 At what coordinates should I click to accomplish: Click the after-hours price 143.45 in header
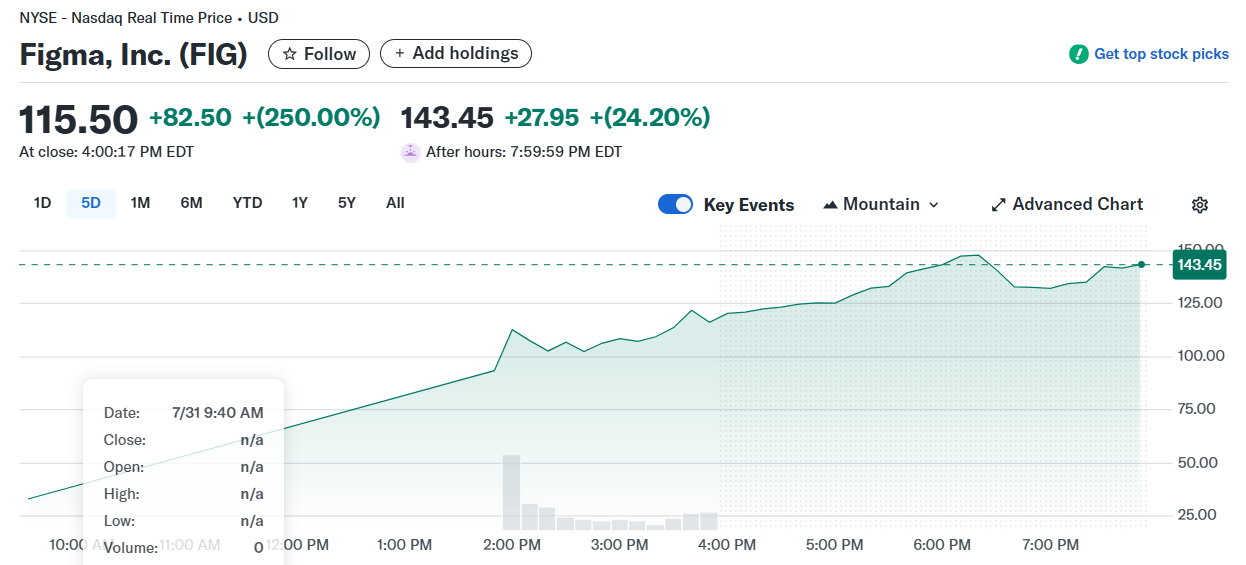click(447, 118)
